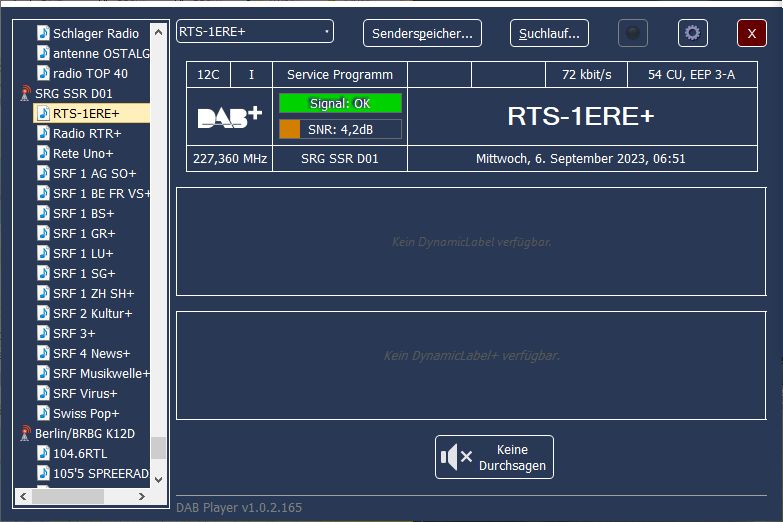This screenshot has height=522, width=783.
Task: Click the vertical scrollbar thumb
Action: coord(158,448)
